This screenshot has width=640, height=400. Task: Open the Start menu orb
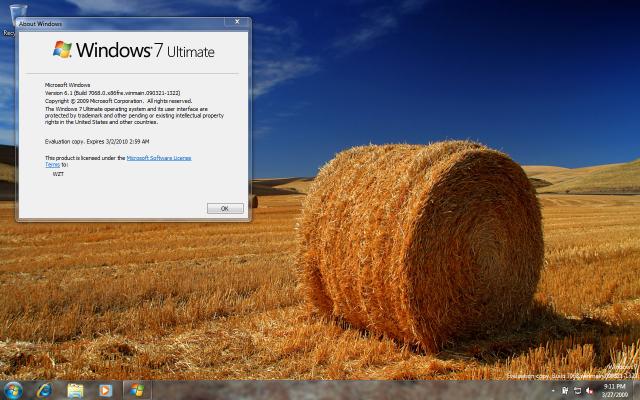point(14,389)
